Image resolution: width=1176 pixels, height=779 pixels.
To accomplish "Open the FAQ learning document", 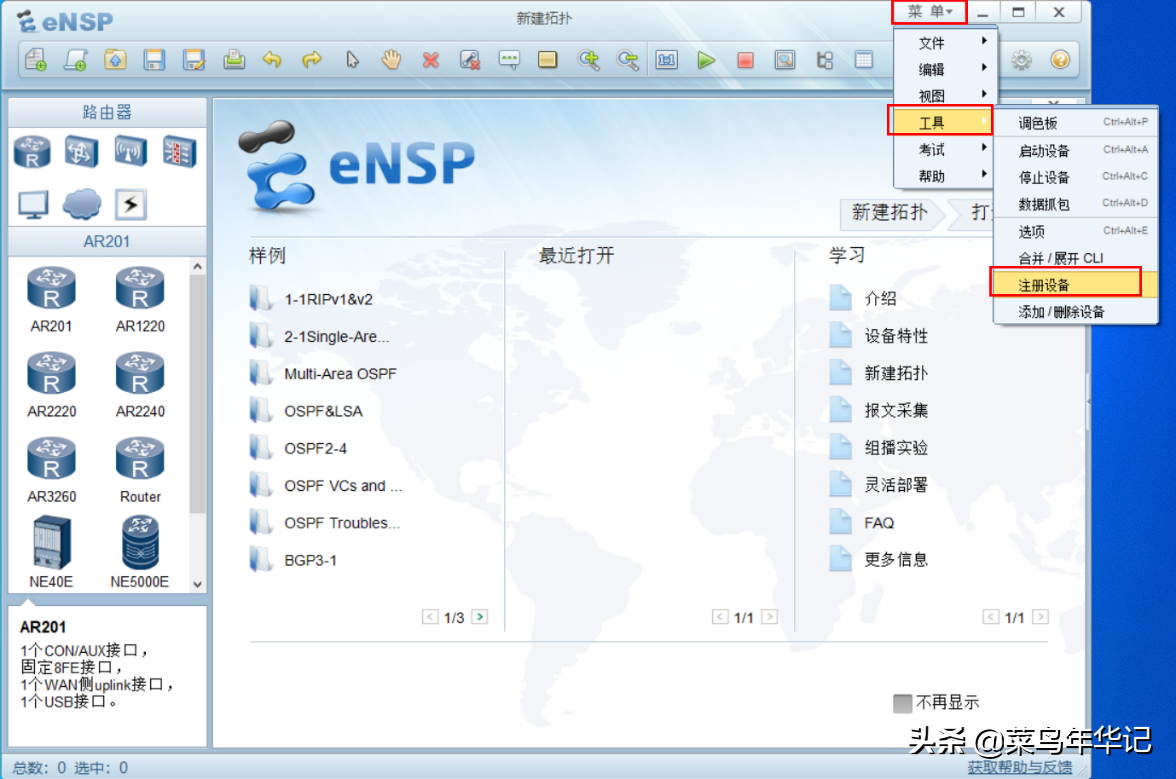I will point(862,523).
